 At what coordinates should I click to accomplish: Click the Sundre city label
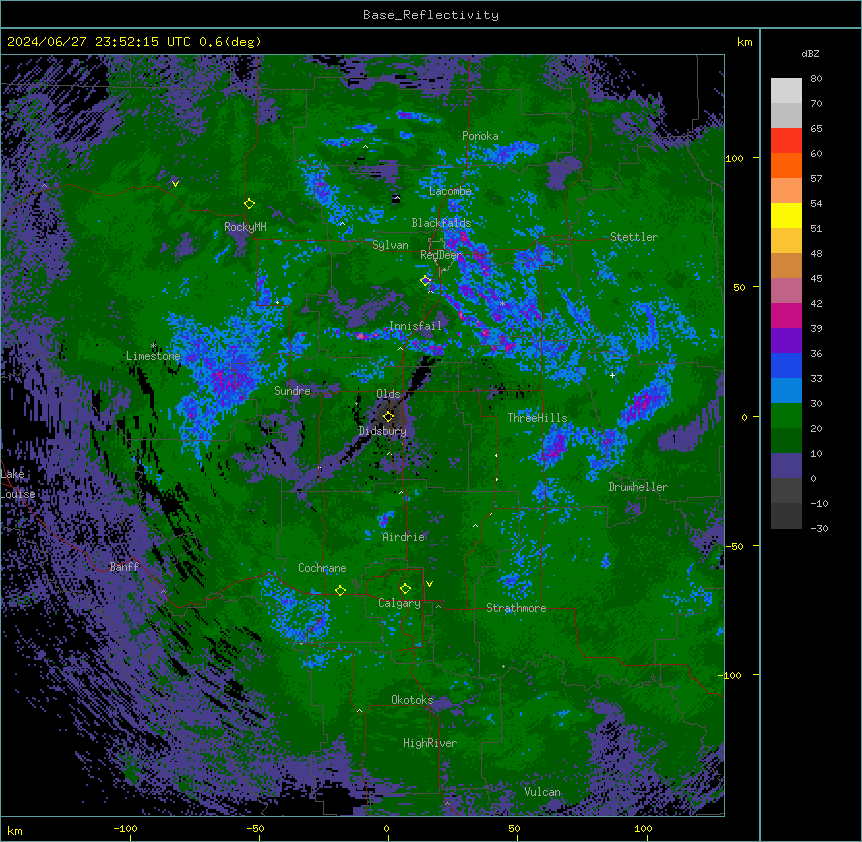(292, 391)
